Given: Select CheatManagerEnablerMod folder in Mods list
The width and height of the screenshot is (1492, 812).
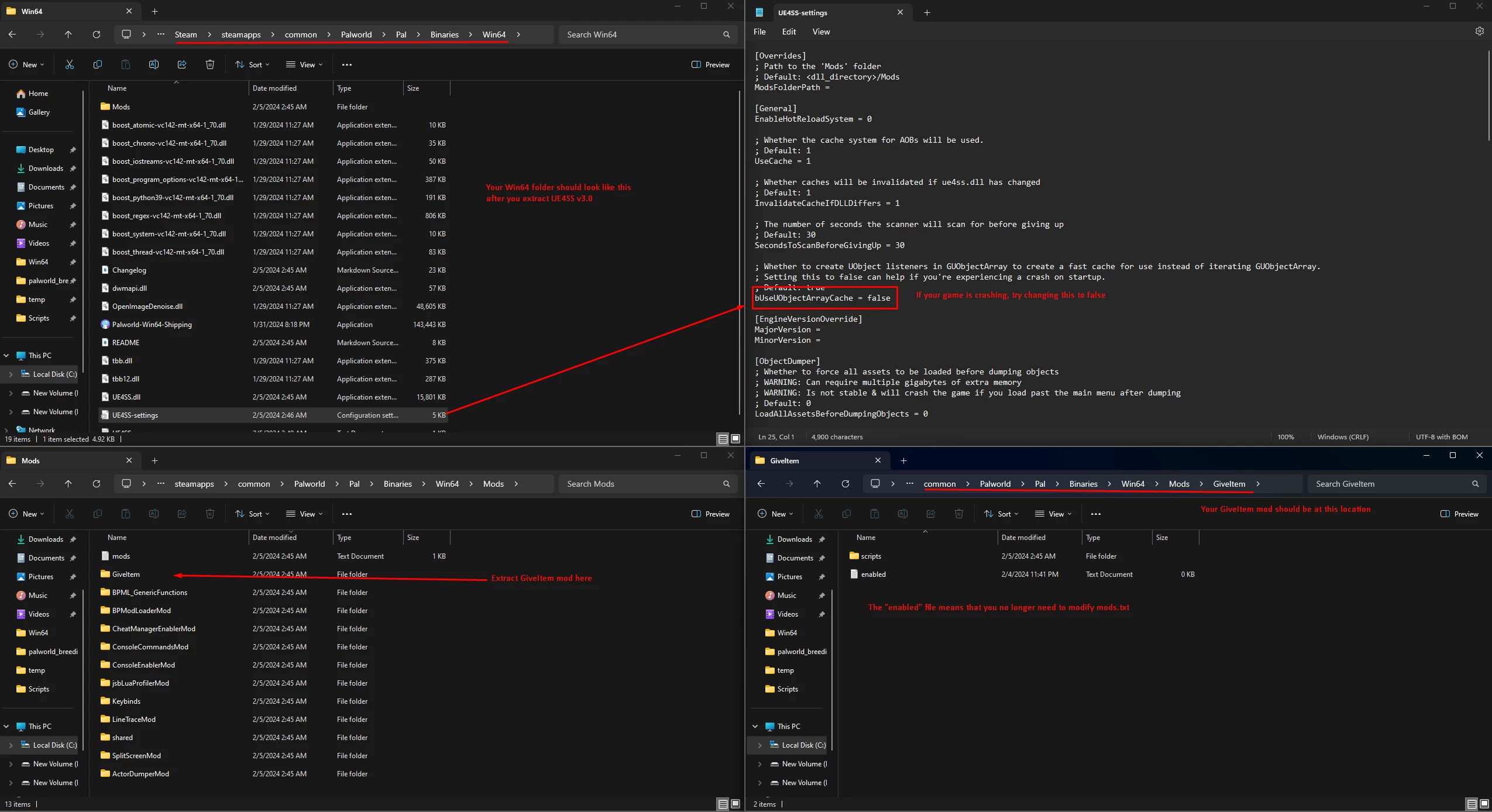Looking at the screenshot, I should pyautogui.click(x=273, y=629).
